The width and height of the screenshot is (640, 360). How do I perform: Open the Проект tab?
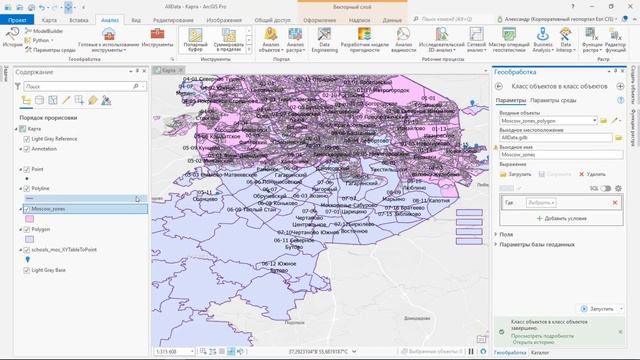(x=17, y=20)
